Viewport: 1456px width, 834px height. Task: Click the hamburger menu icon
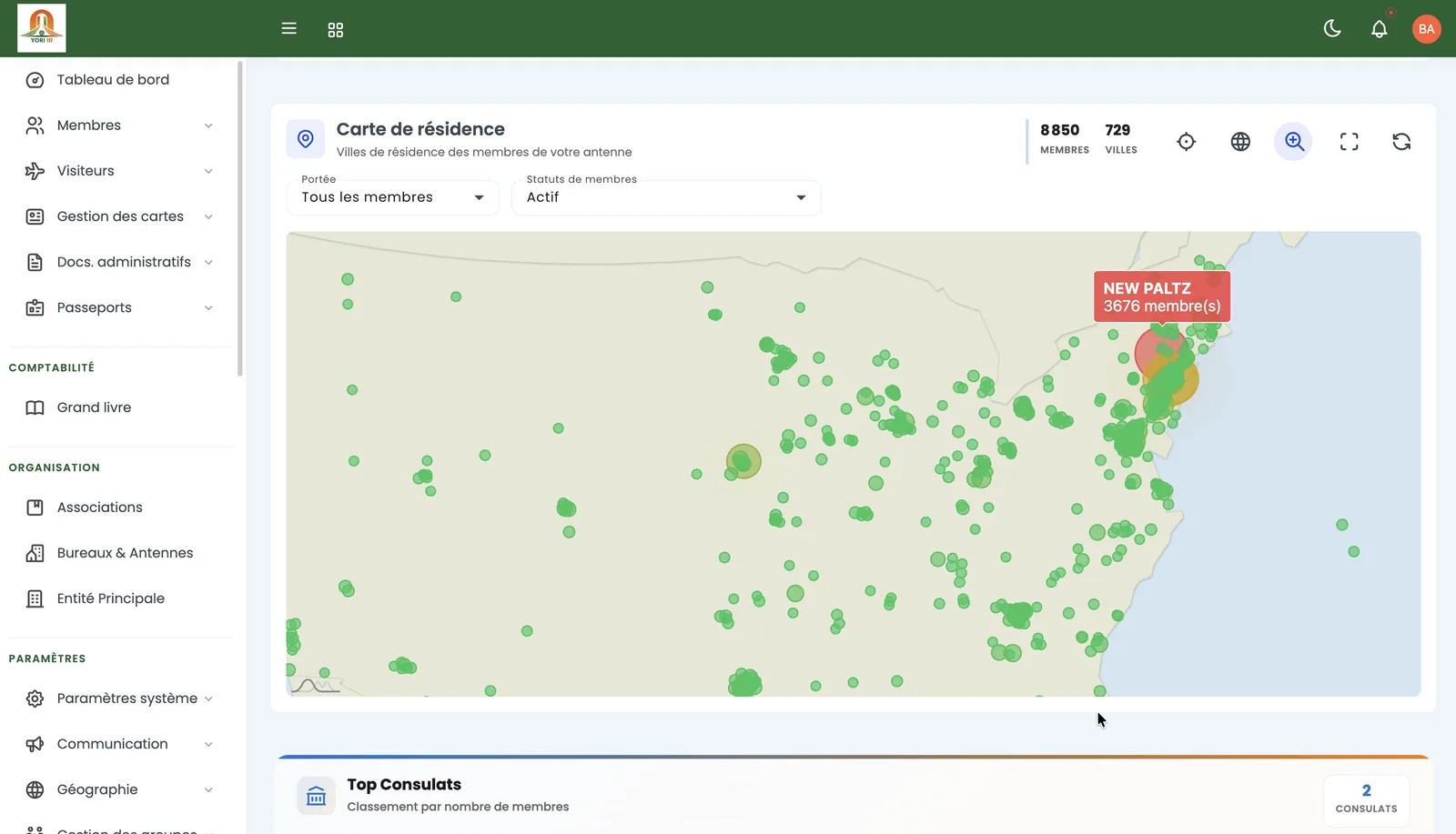point(289,29)
